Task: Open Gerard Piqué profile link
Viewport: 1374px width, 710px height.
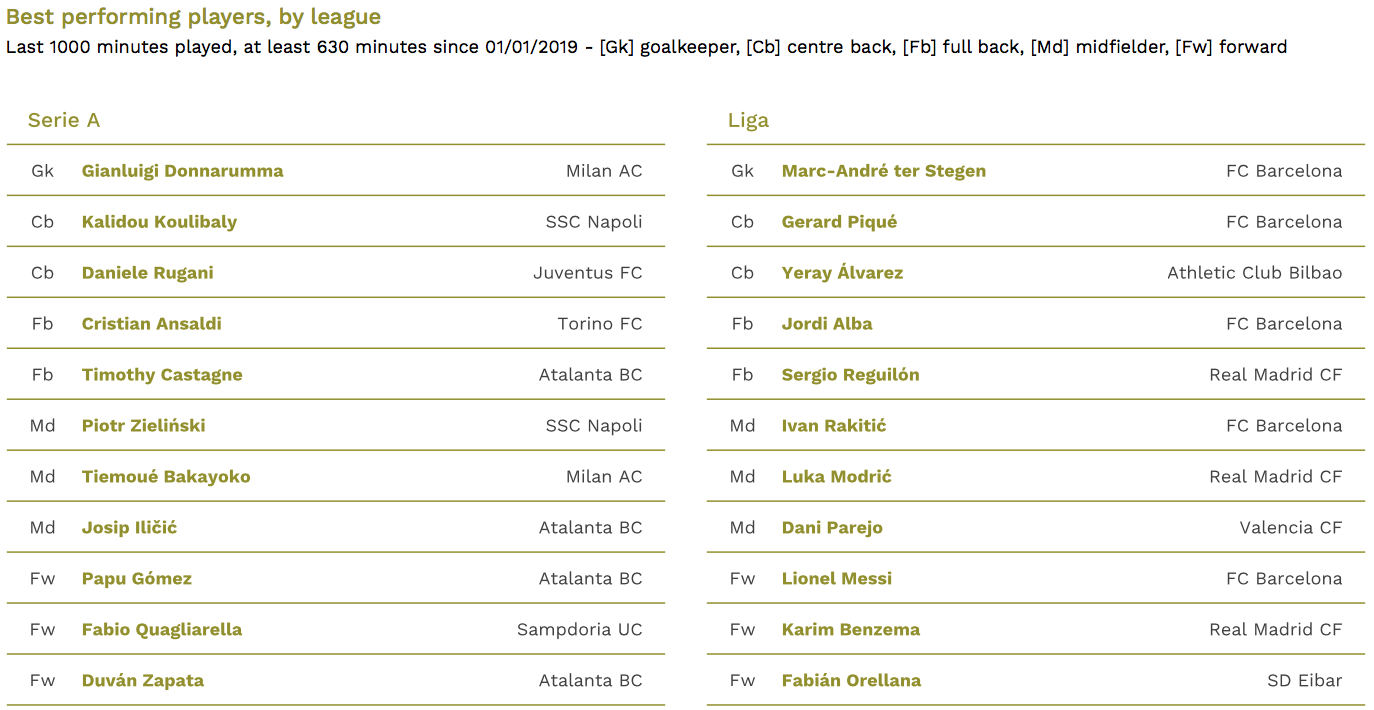Action: (x=839, y=222)
